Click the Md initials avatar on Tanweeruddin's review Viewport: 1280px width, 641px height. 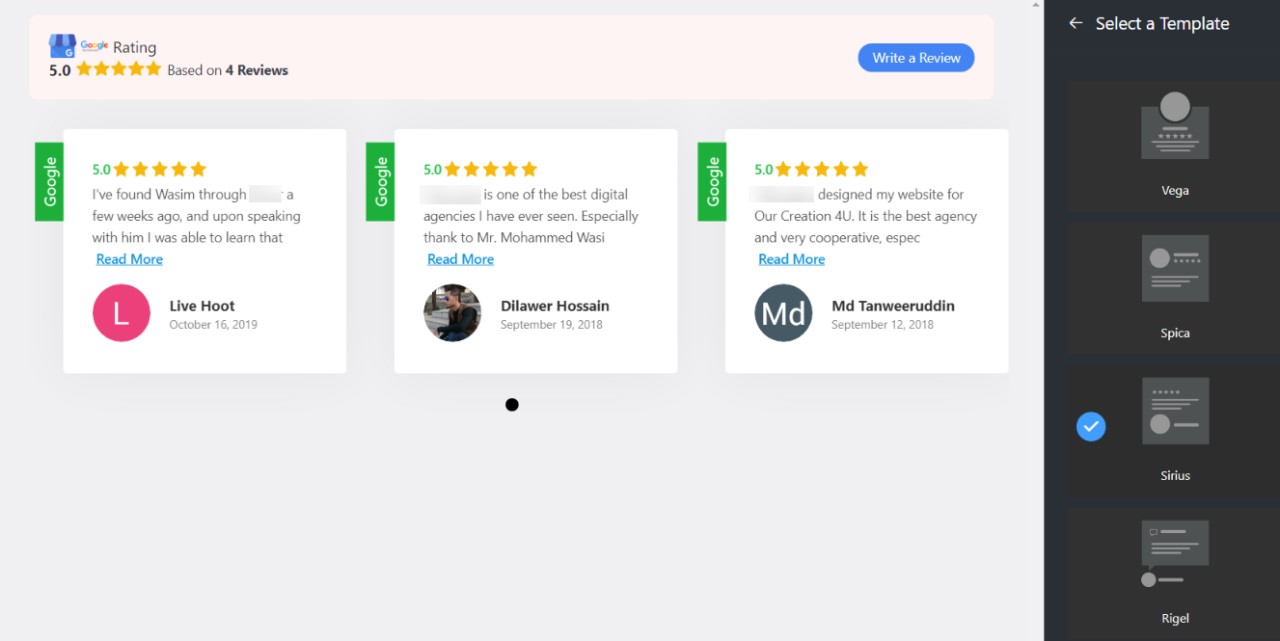tap(783, 313)
